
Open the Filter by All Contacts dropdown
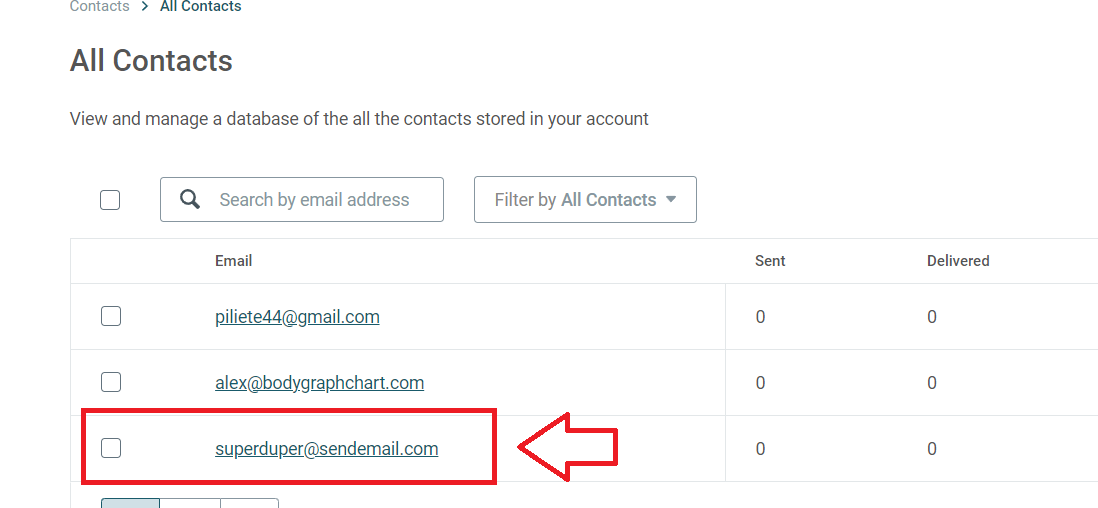tap(585, 200)
